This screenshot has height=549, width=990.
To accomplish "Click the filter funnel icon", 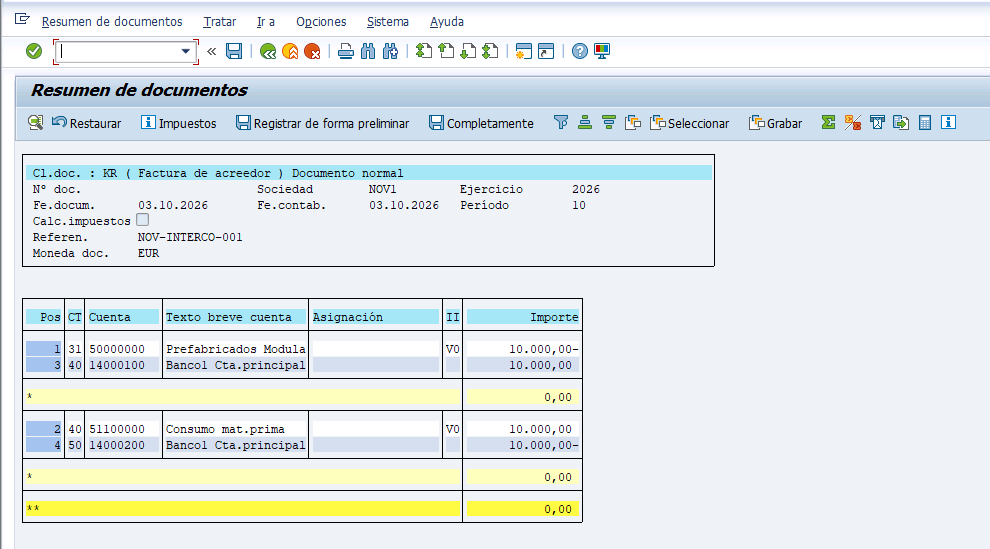I will (x=561, y=122).
